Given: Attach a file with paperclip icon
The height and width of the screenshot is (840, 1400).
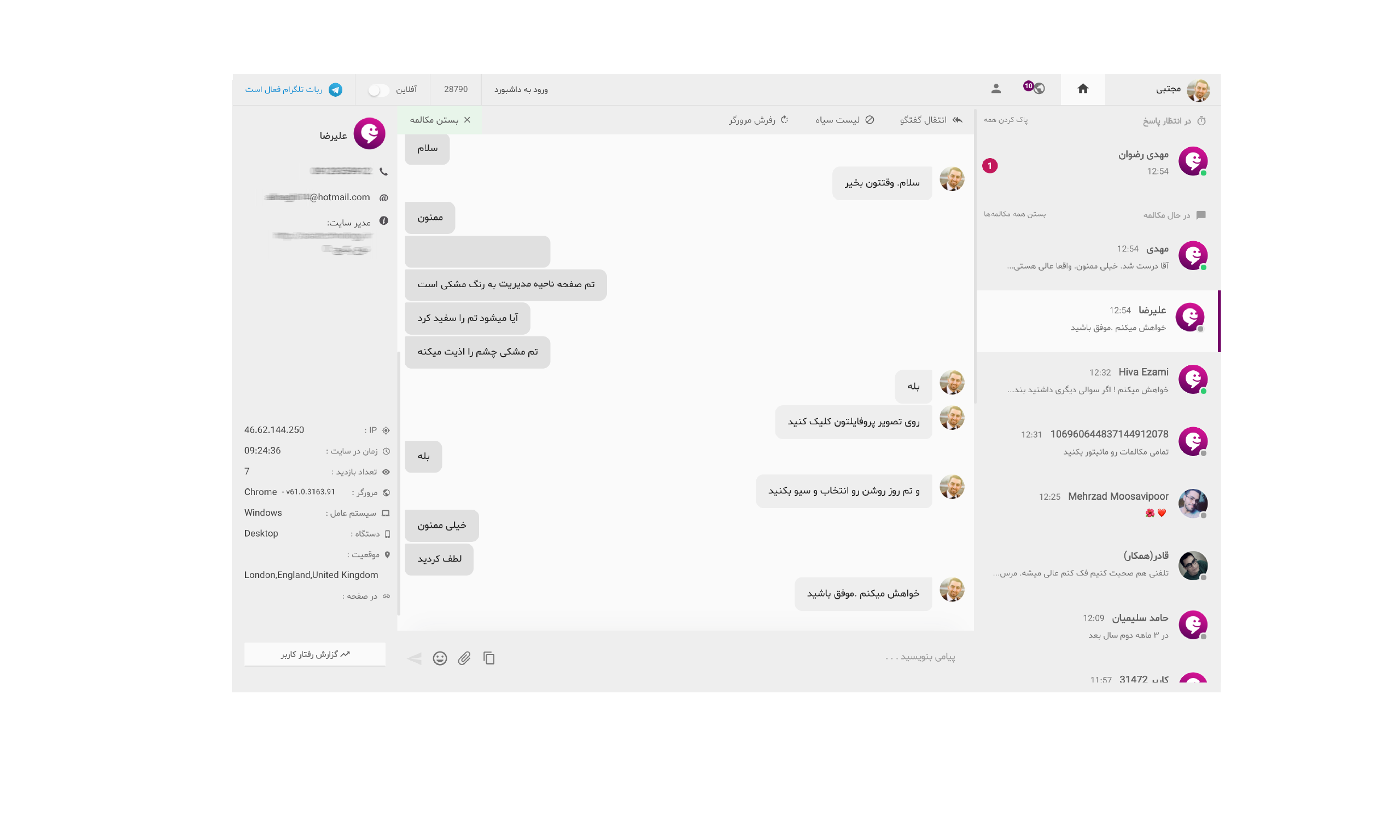Looking at the screenshot, I should coord(465,658).
